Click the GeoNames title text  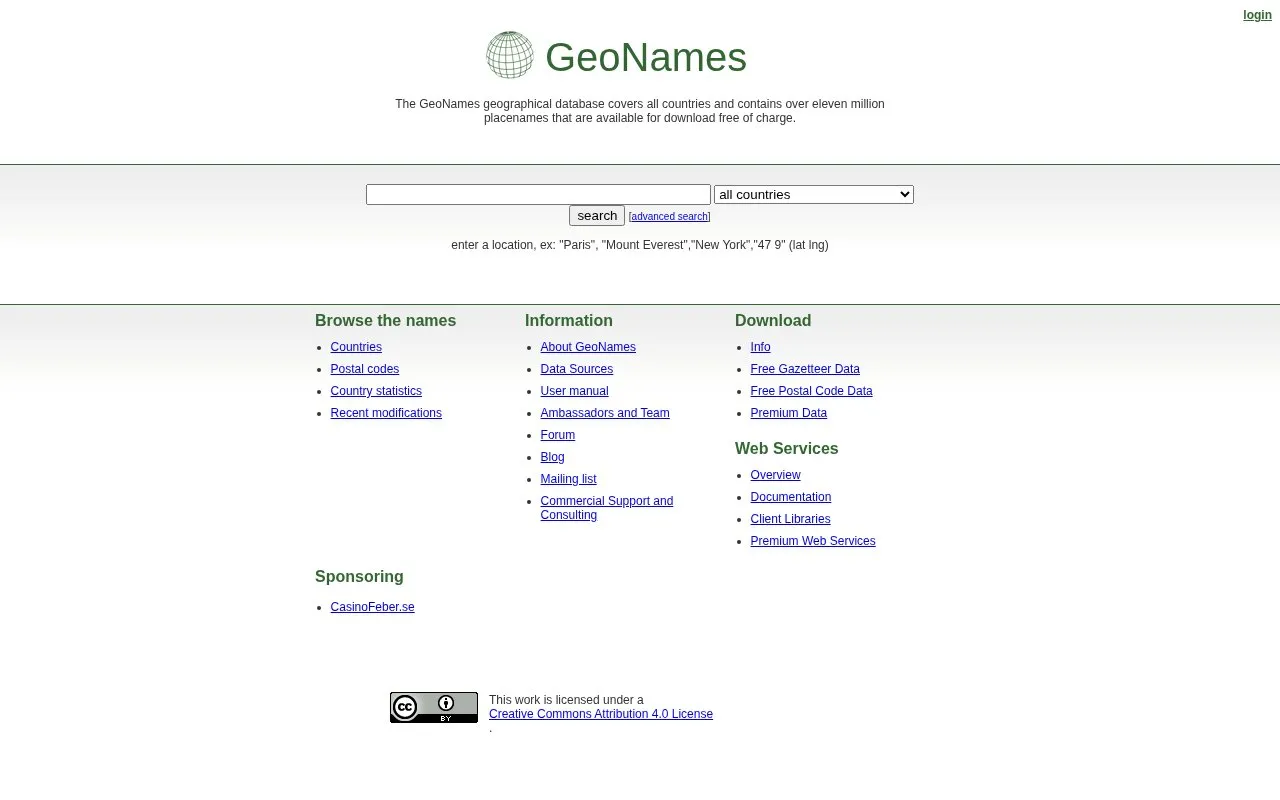646,57
